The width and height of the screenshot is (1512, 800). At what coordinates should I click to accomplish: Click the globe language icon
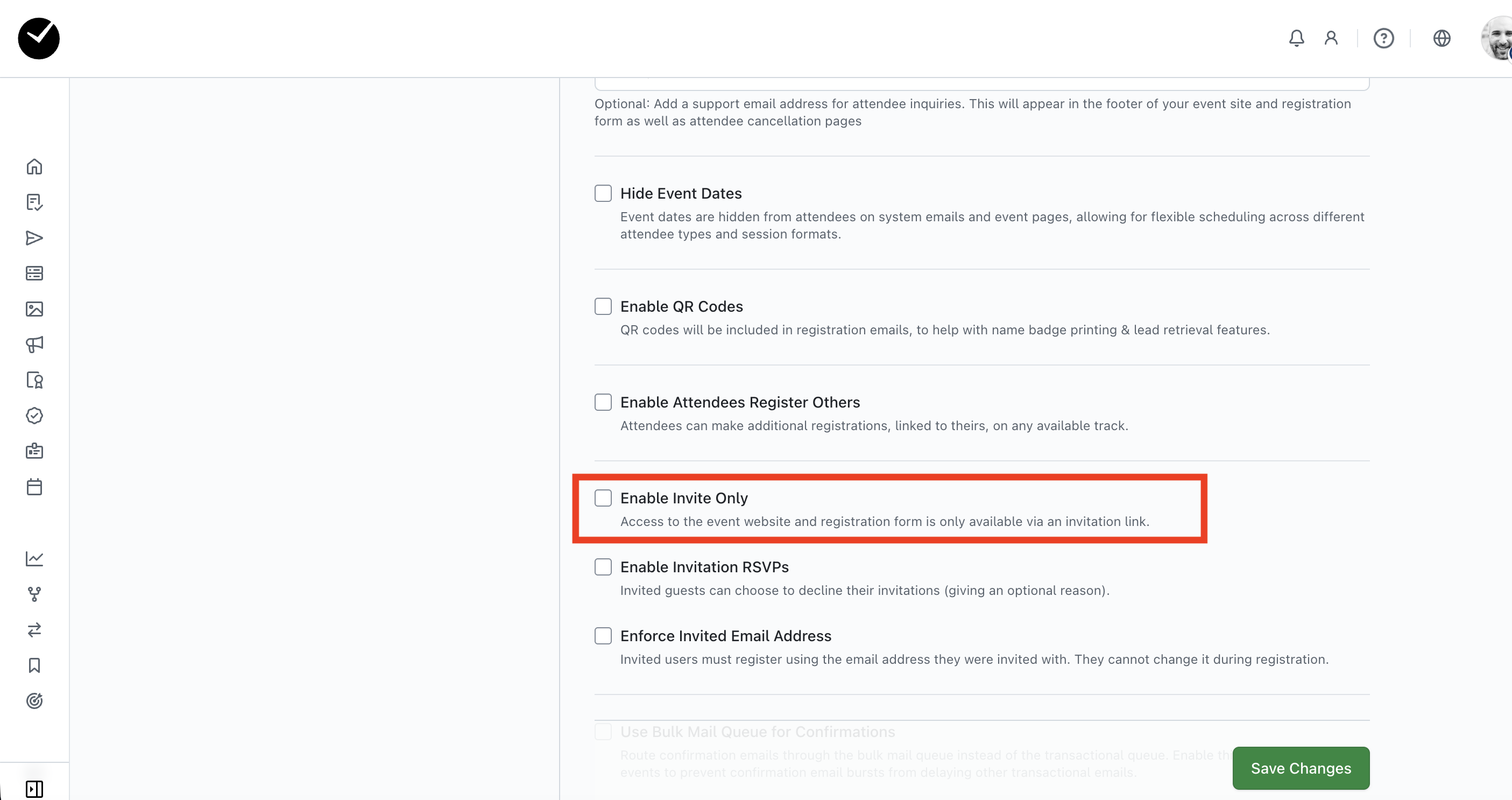[1442, 38]
